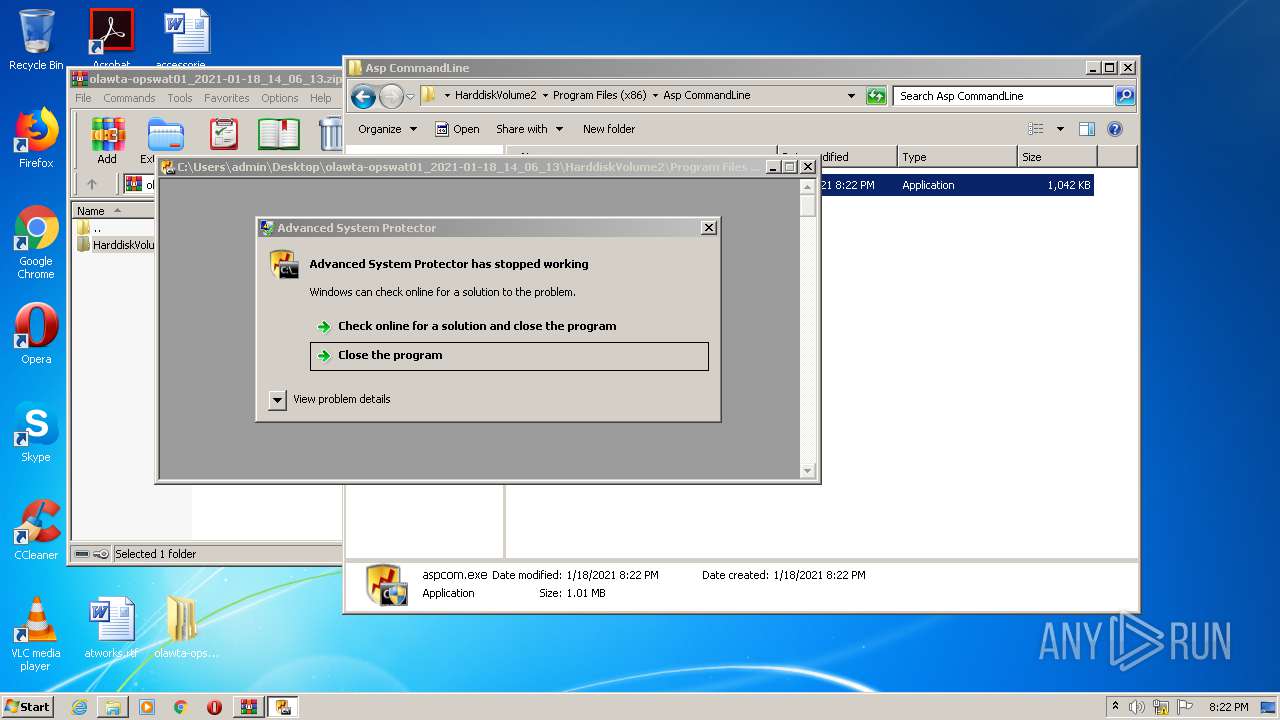Open Explorer Help icon
Screen dimensions: 1280x720
coord(1115,129)
